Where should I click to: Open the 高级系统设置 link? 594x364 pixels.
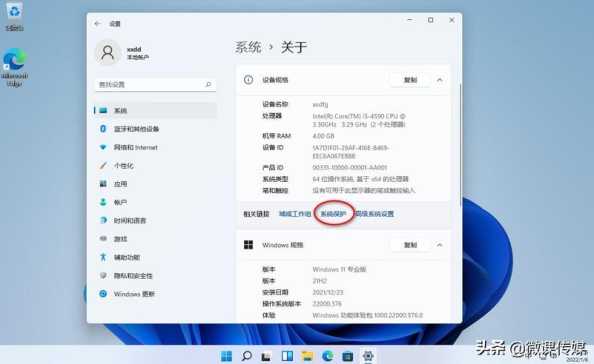375,214
